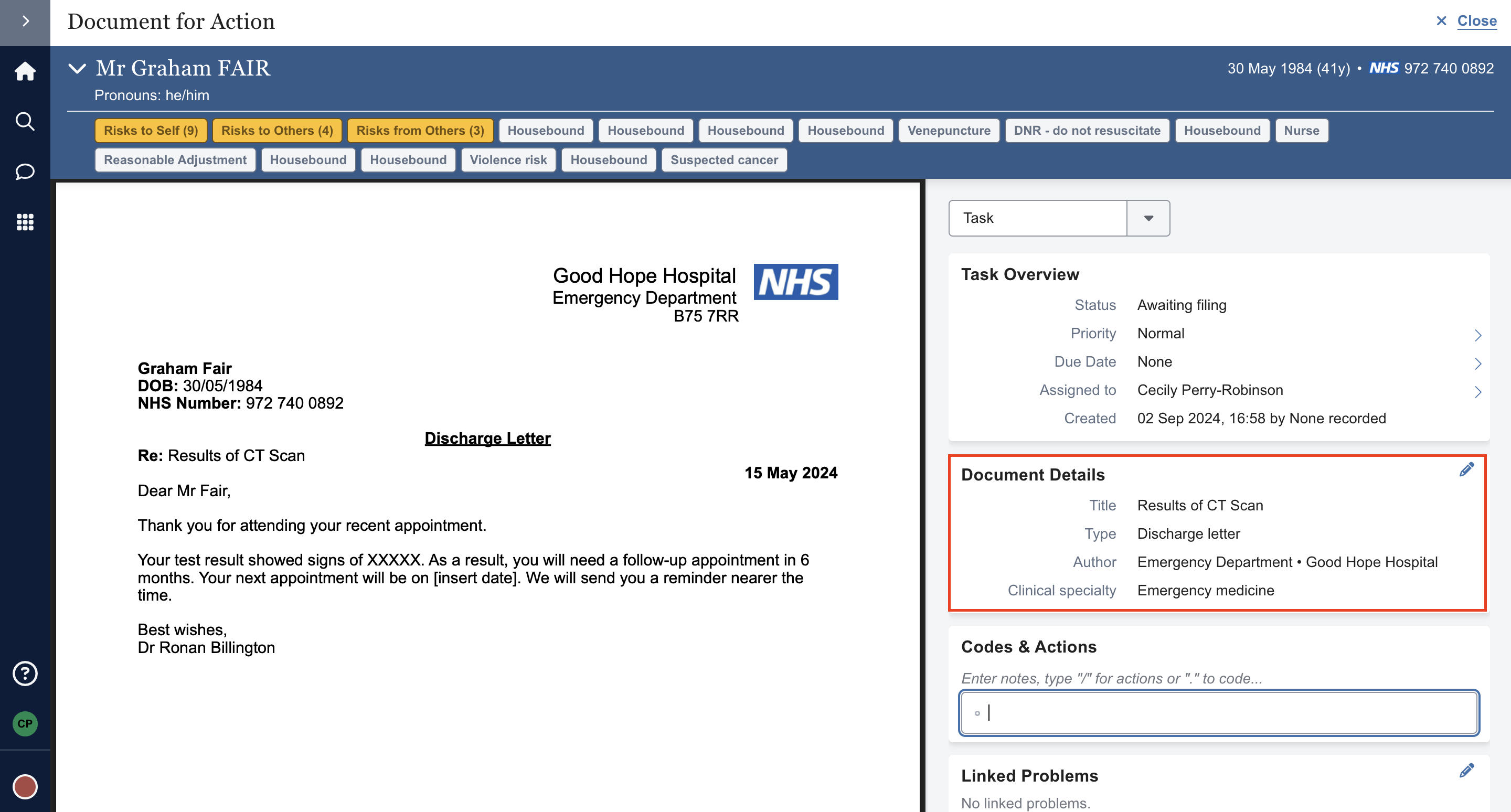Open the Task dropdown arrow
The height and width of the screenshot is (812, 1511).
pyautogui.click(x=1148, y=218)
